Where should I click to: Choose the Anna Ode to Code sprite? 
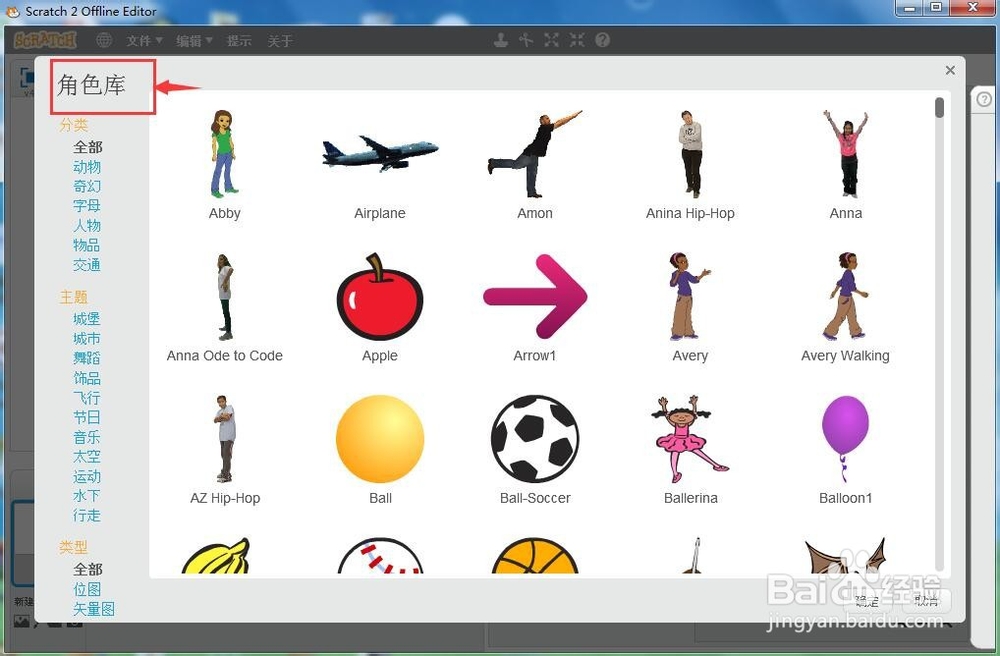tap(224, 296)
